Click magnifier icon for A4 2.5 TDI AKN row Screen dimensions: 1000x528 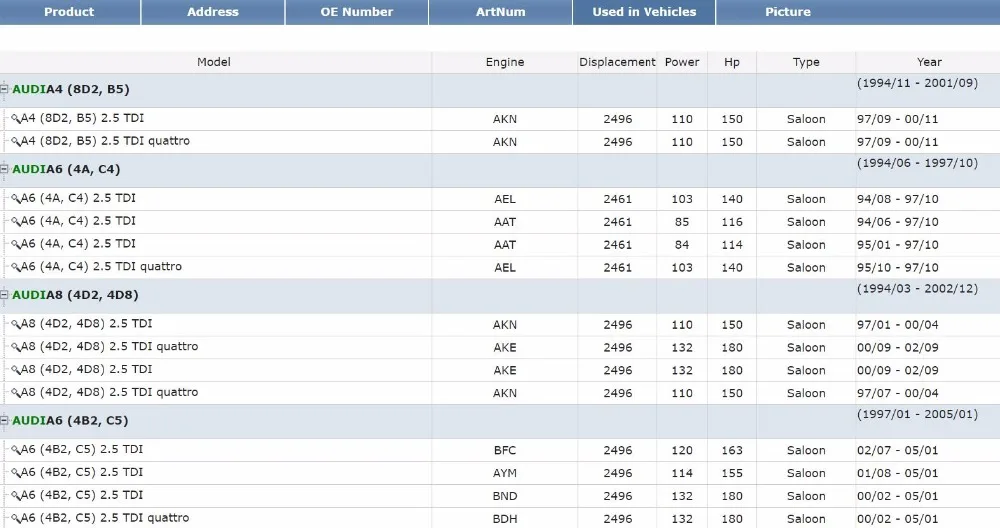(16, 119)
